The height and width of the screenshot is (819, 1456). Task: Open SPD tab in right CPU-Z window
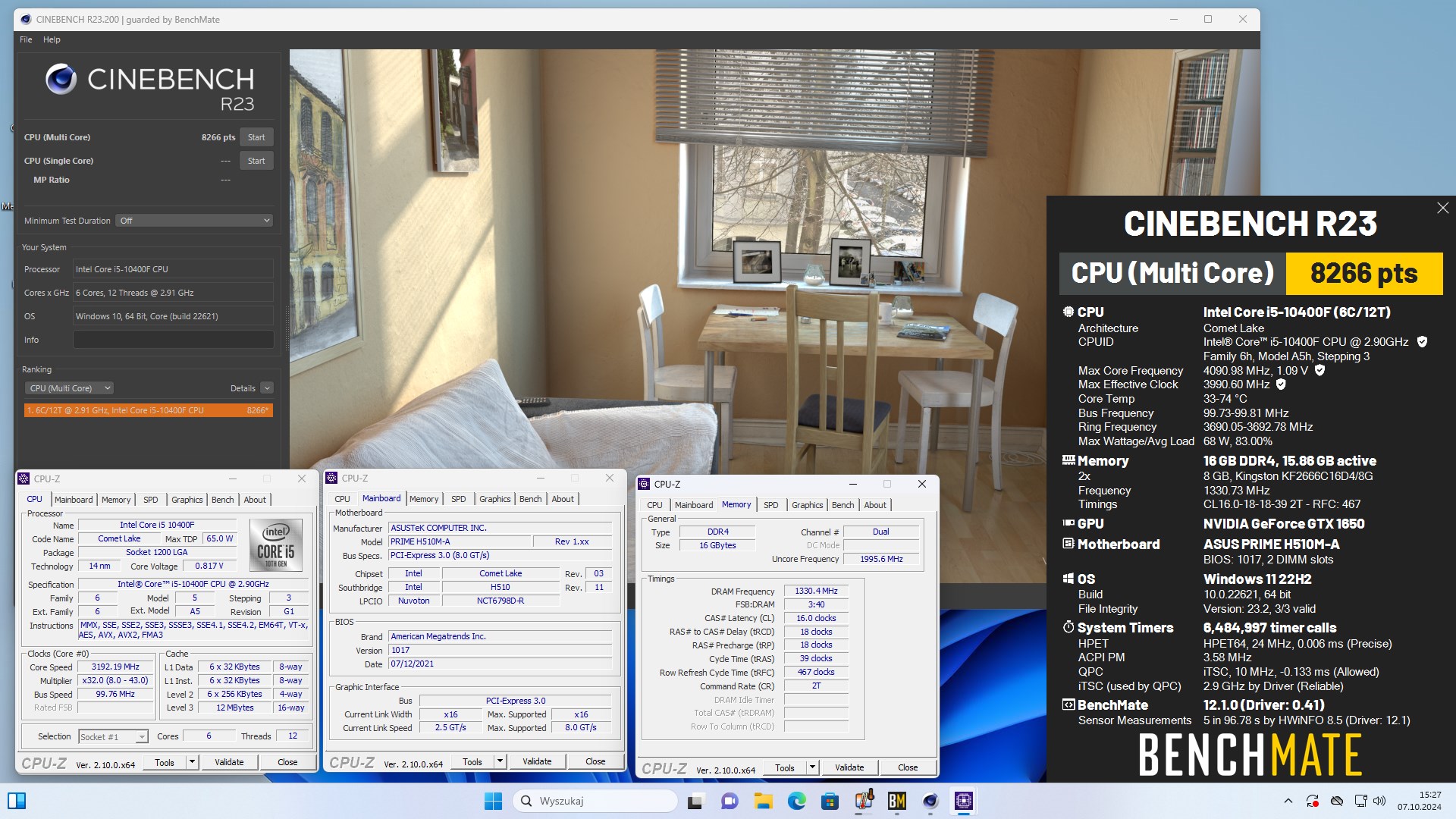(x=771, y=505)
